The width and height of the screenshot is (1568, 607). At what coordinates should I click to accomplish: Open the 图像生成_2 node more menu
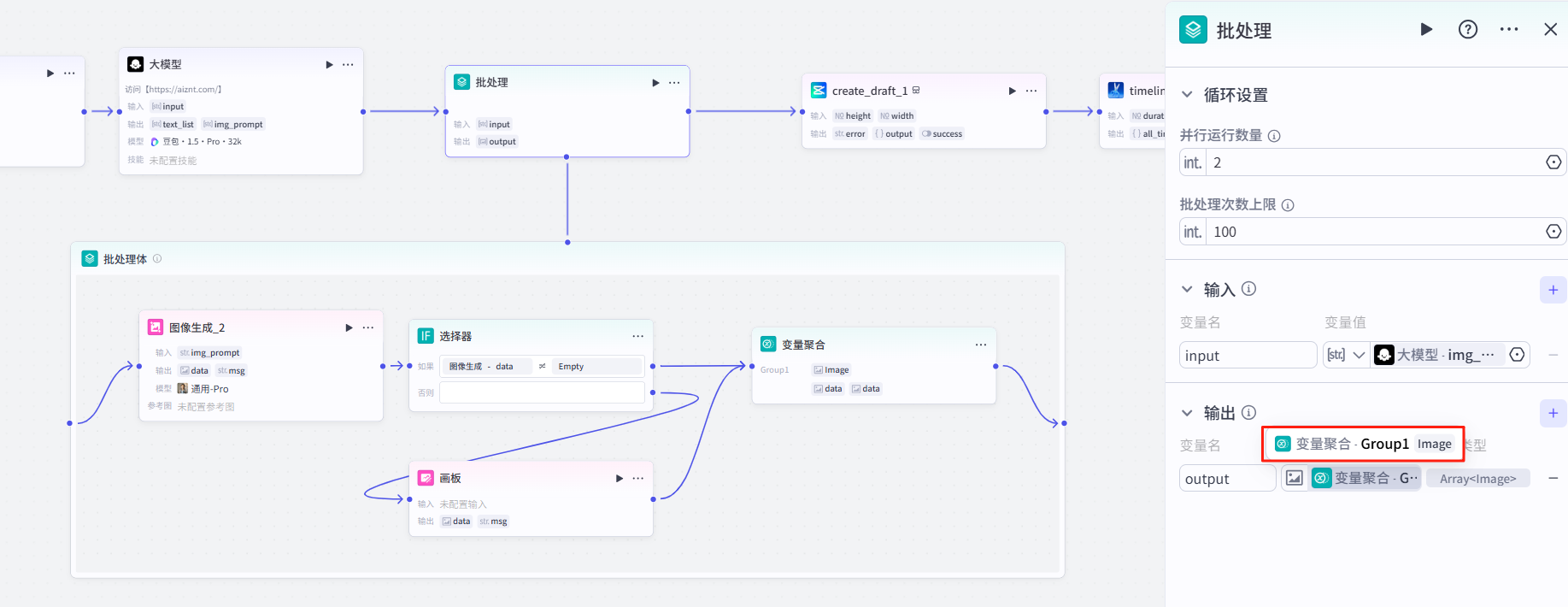367,327
